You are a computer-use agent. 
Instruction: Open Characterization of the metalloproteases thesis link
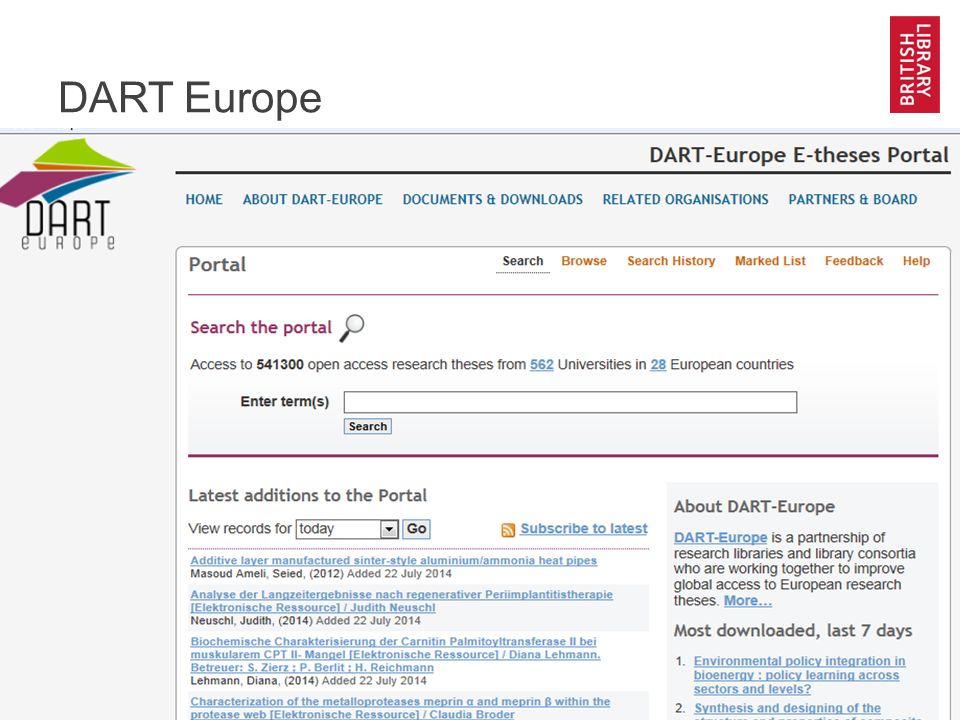point(400,708)
